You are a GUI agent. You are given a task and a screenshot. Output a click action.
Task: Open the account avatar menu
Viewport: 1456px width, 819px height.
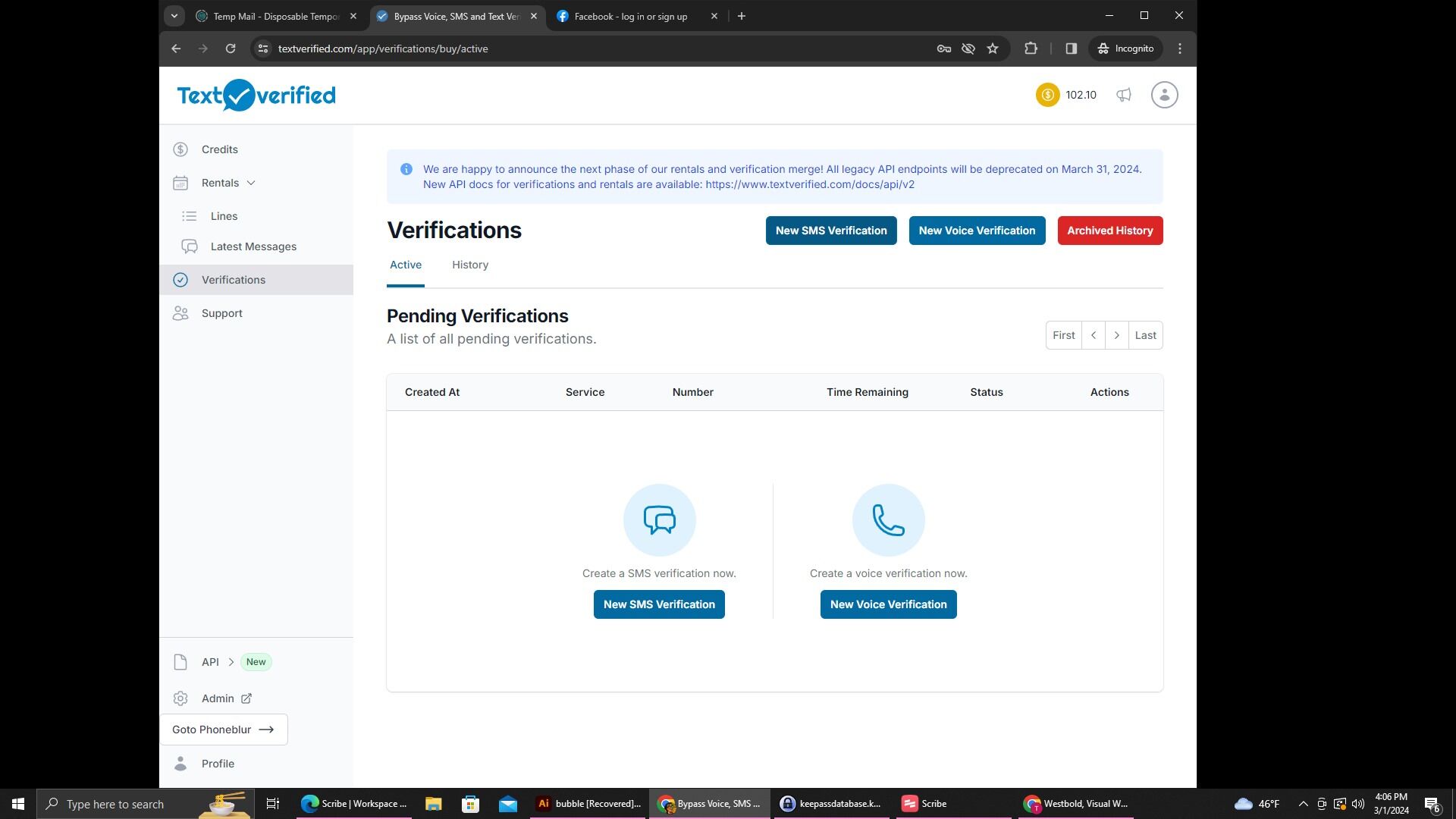1164,95
